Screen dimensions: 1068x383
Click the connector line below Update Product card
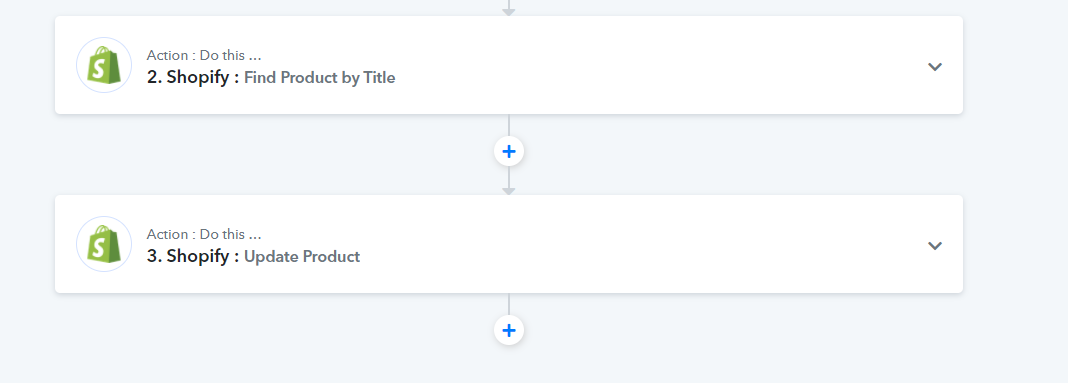coord(509,304)
